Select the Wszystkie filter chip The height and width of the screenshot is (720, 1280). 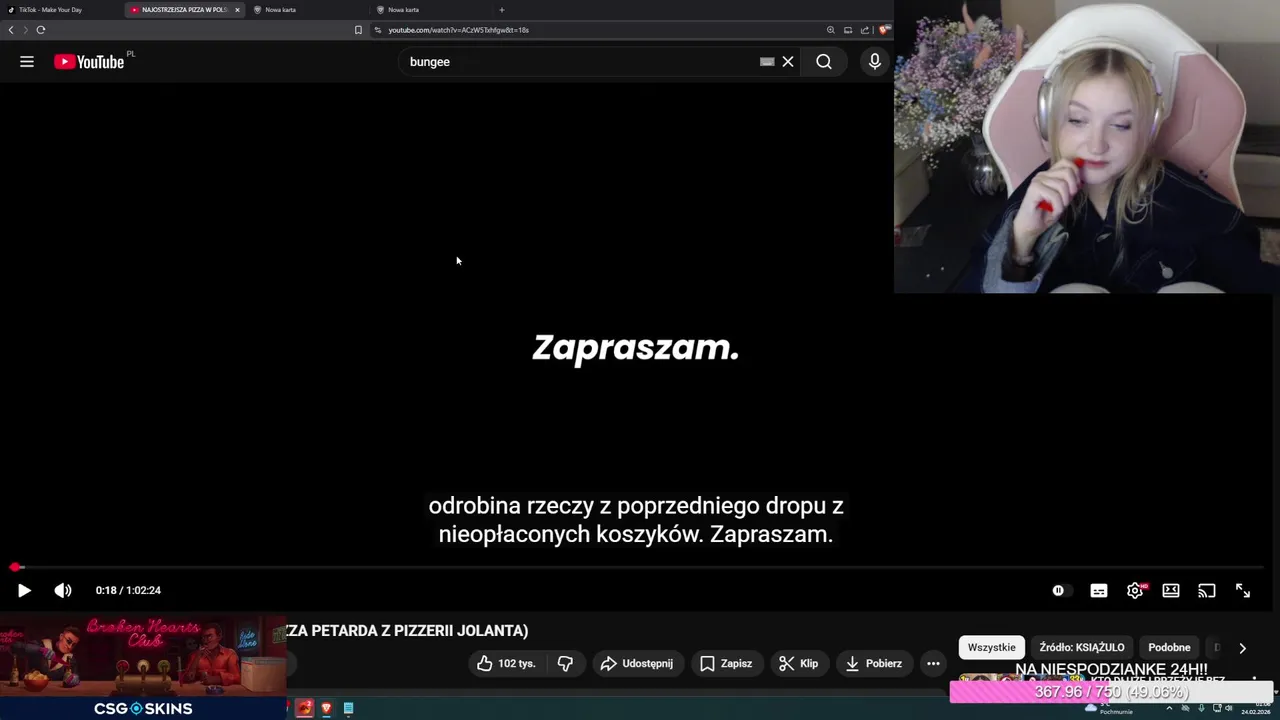tap(992, 647)
